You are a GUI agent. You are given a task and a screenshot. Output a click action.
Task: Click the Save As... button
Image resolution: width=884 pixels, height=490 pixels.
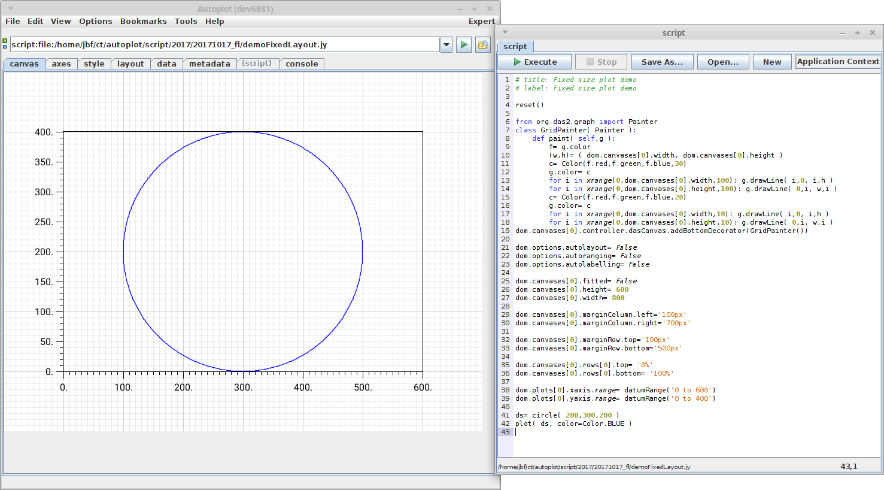[661, 62]
